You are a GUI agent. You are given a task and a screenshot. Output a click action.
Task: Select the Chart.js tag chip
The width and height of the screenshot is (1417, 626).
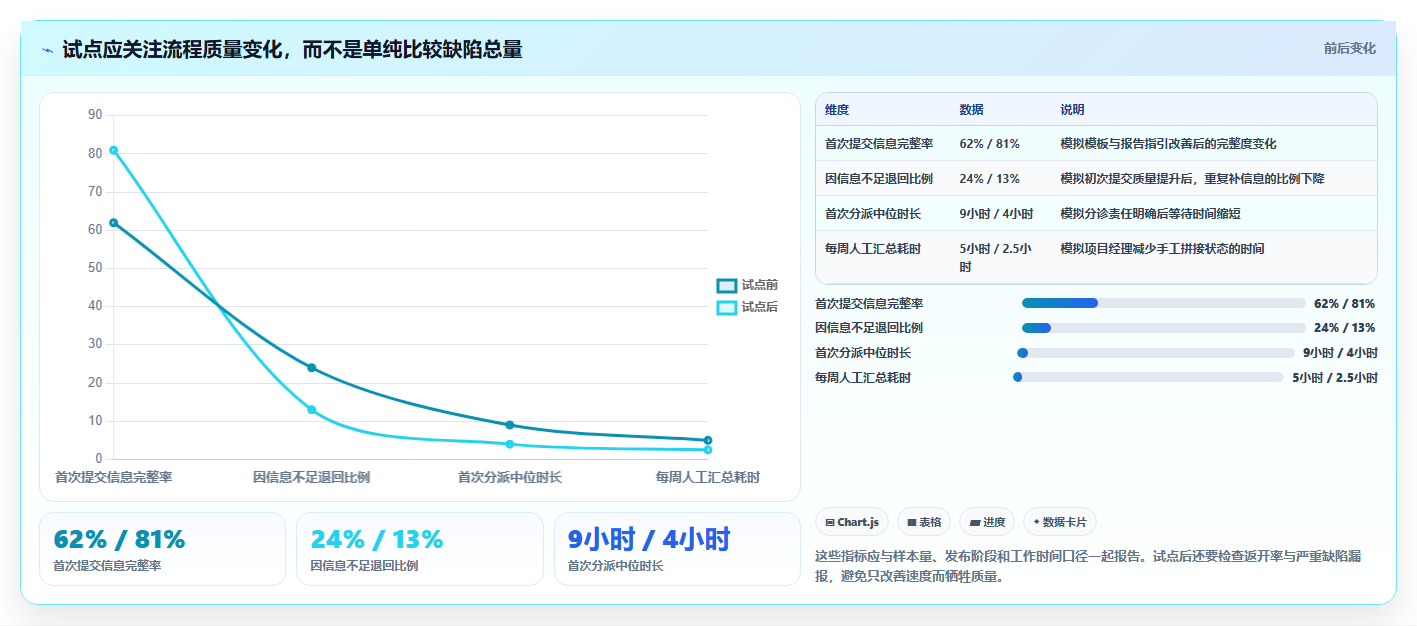pyautogui.click(x=852, y=522)
